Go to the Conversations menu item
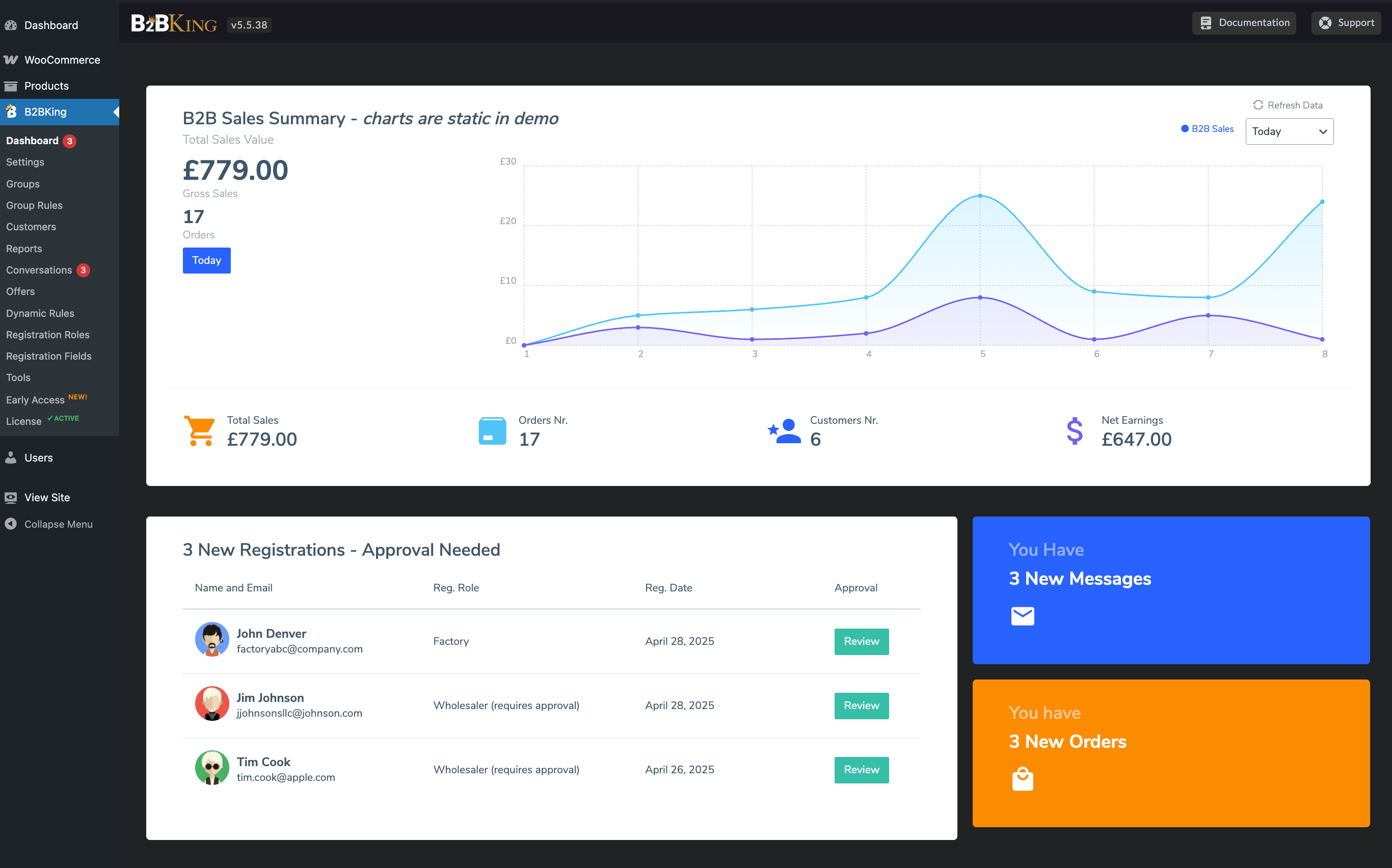 pyautogui.click(x=39, y=270)
